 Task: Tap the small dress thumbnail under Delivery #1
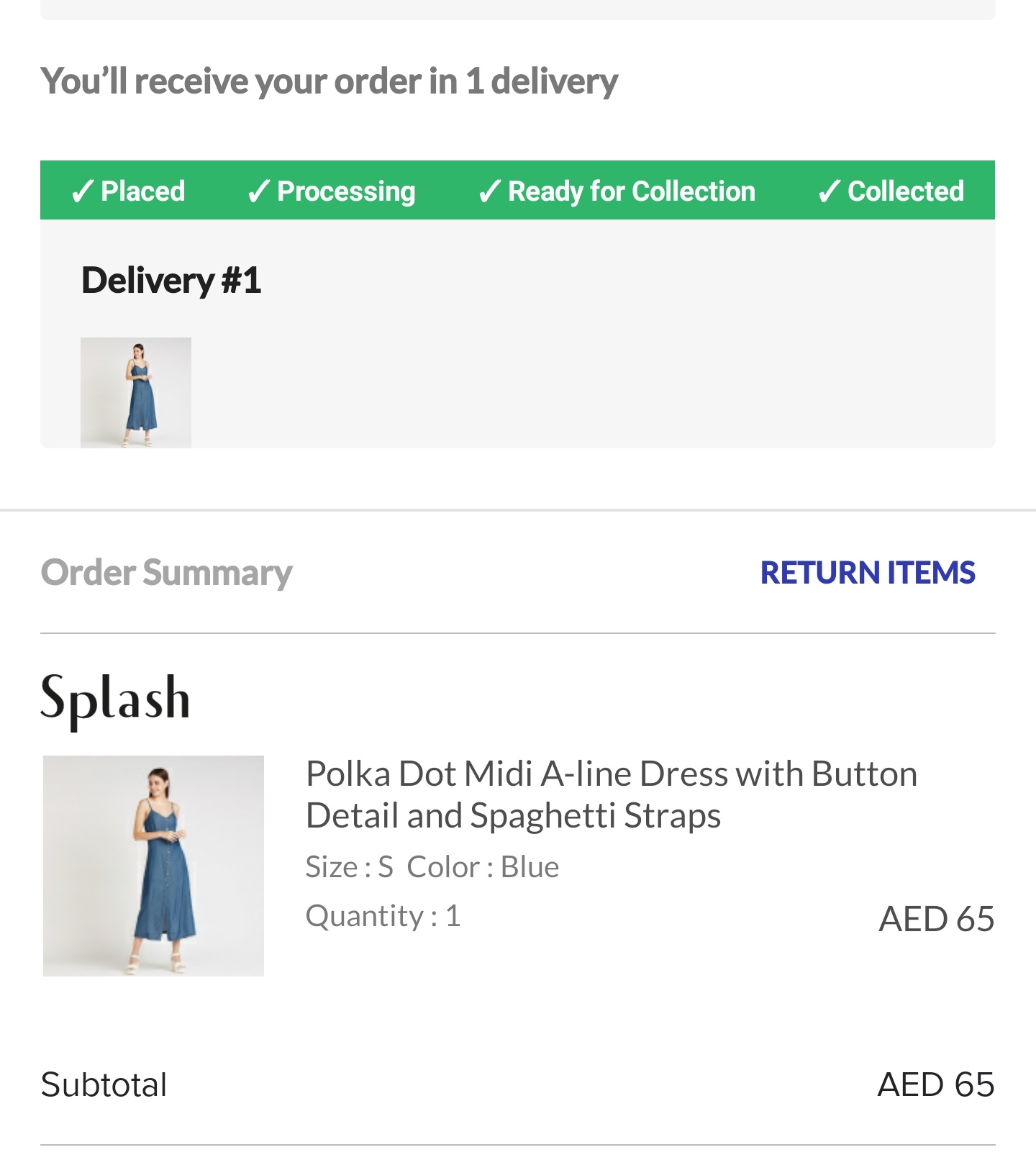136,392
